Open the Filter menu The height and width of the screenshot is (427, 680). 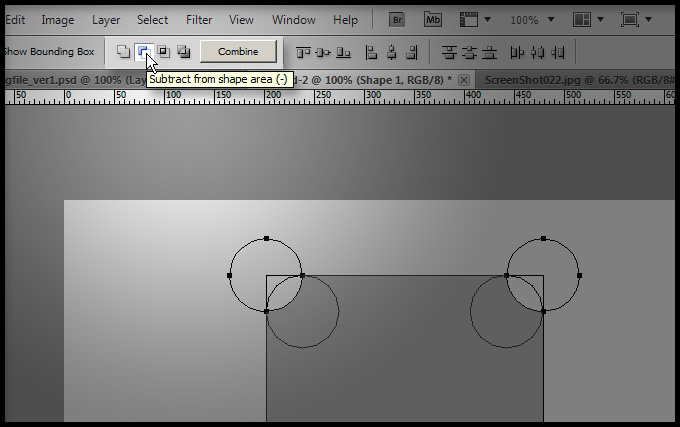[x=199, y=19]
